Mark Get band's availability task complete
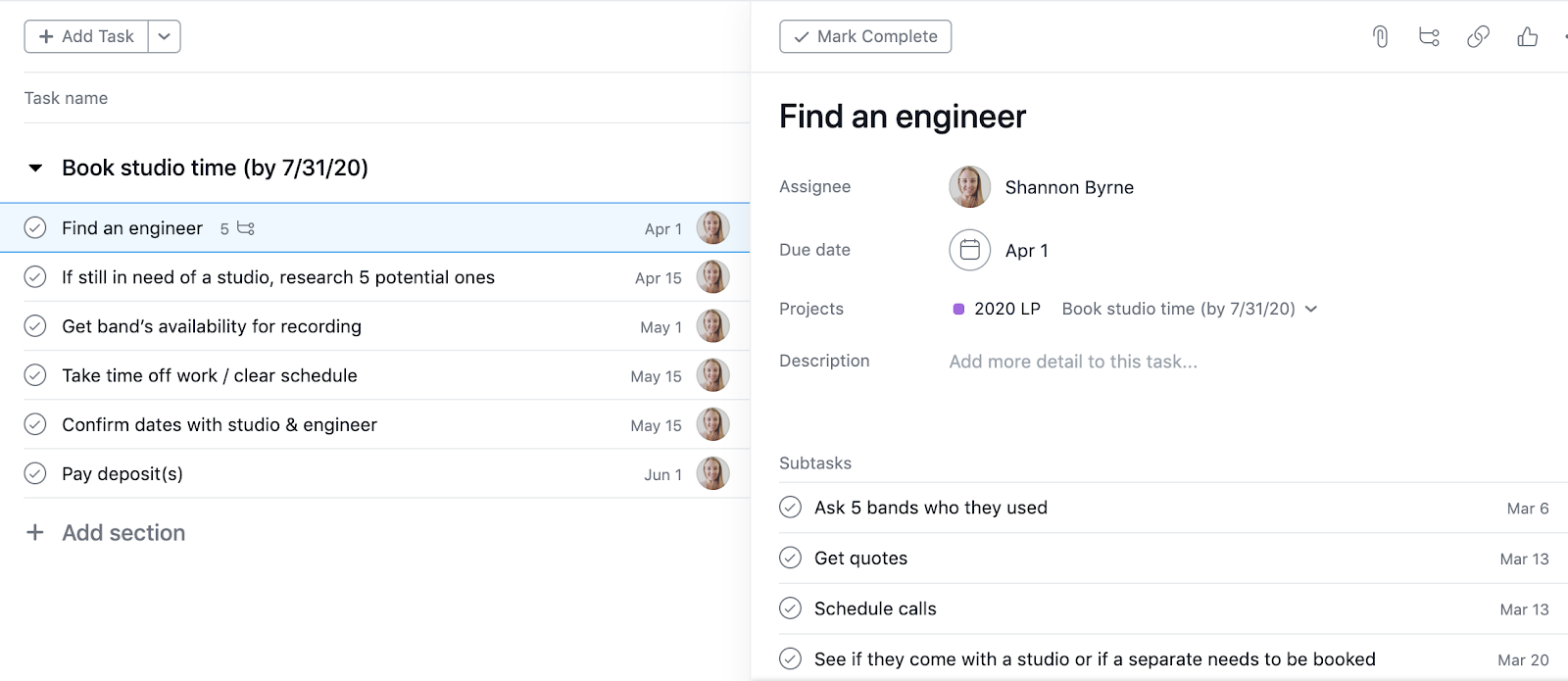Image resolution: width=1568 pixels, height=681 pixels. point(35,326)
